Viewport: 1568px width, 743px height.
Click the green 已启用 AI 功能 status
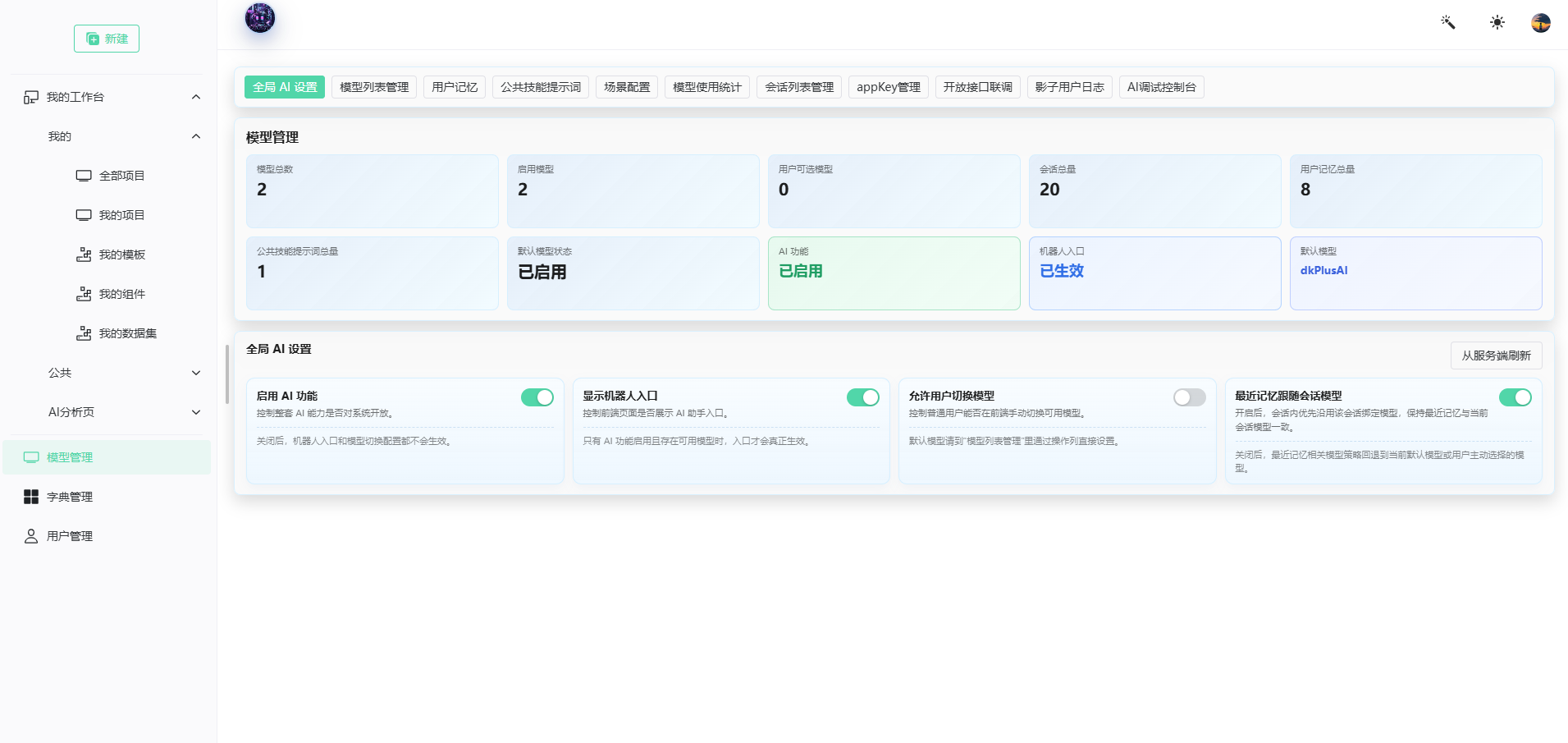[801, 271]
